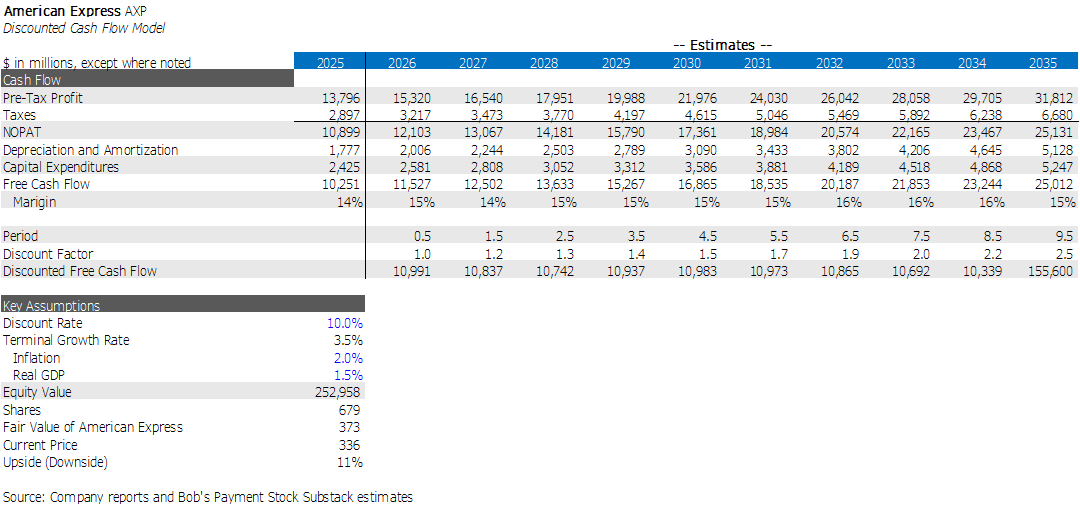Click 2032 Free Cash Flow value 20,187
Image resolution: width=1080 pixels, height=505 pixels.
point(840,184)
